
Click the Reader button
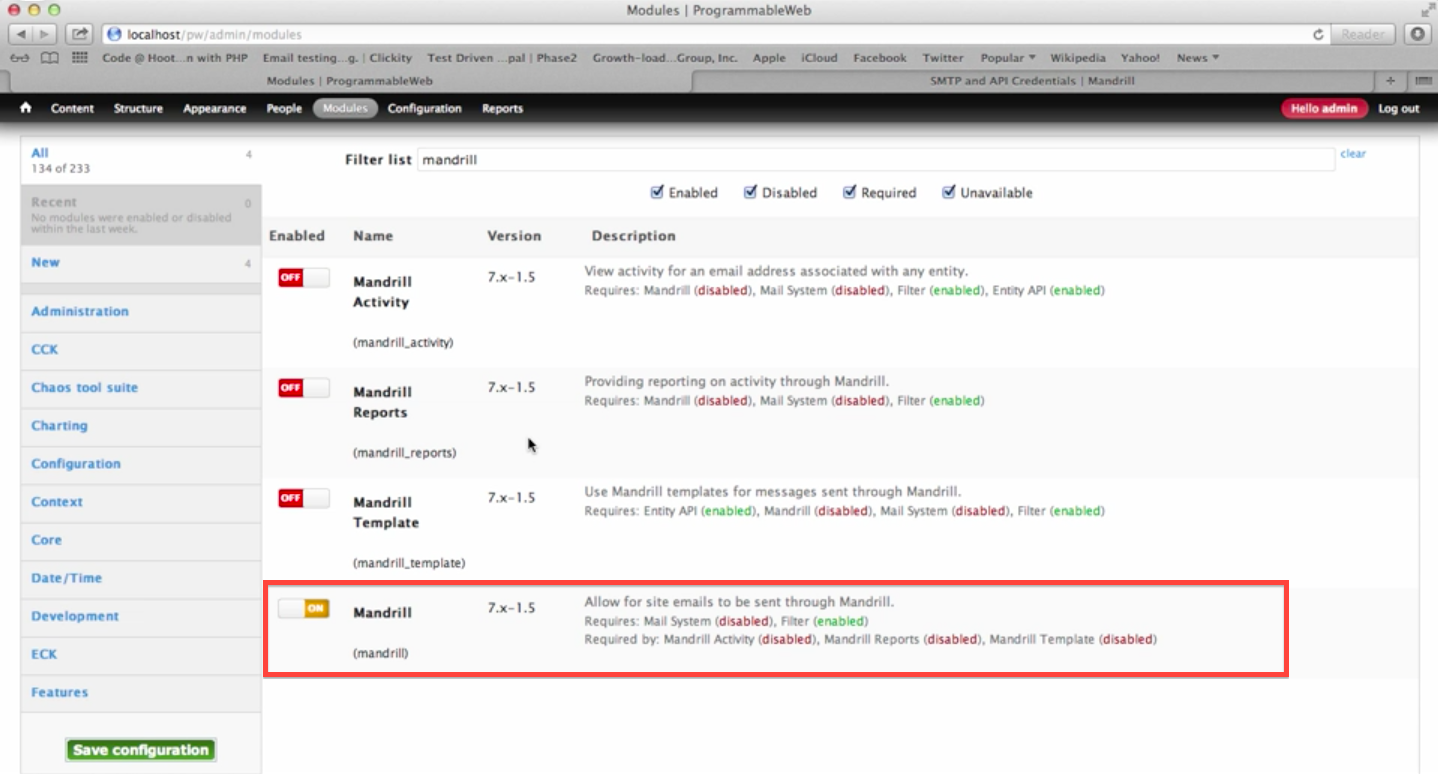click(x=1363, y=34)
